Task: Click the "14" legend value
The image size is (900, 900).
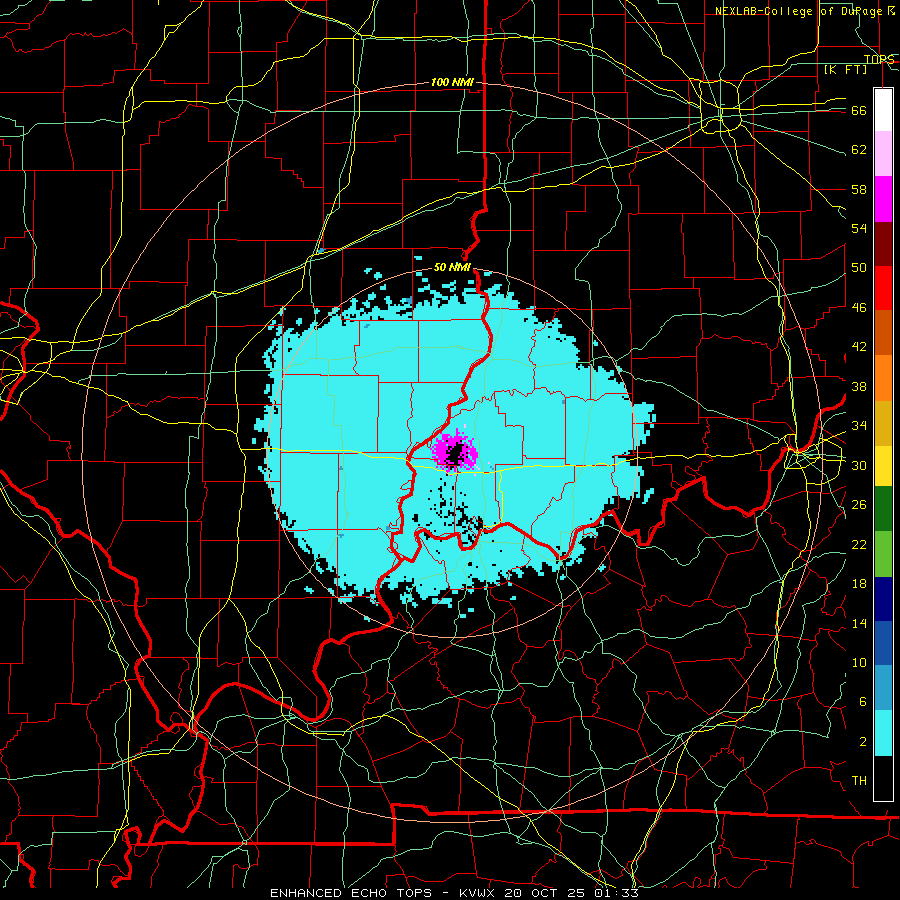Action: pos(859,623)
